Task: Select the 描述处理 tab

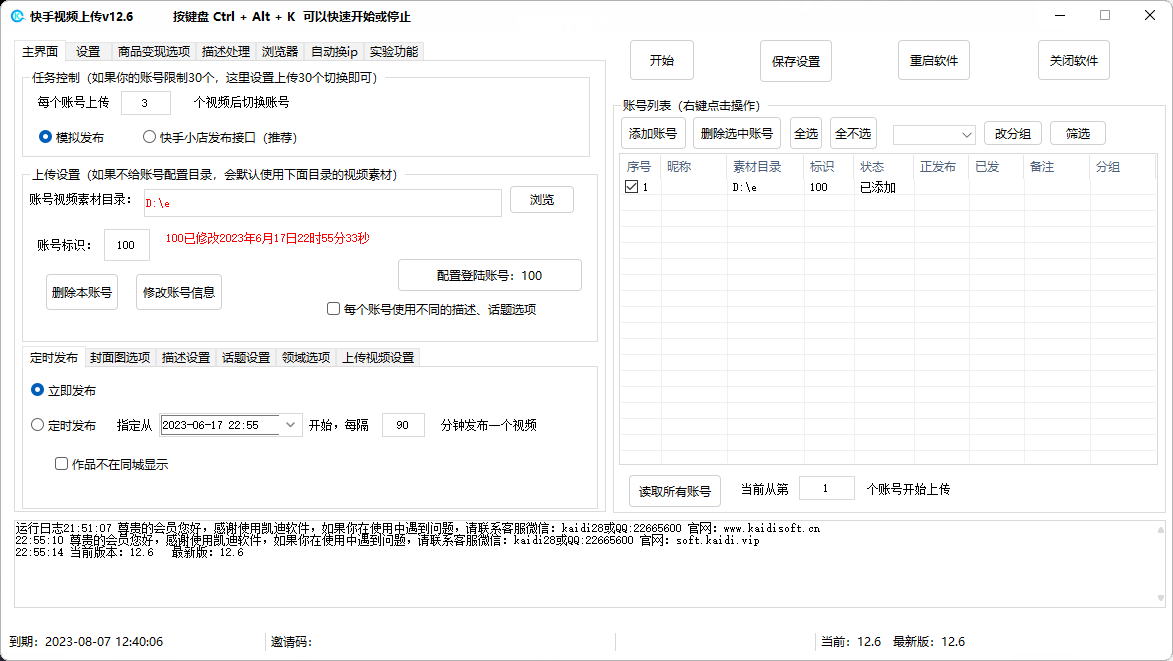Action: click(x=226, y=52)
